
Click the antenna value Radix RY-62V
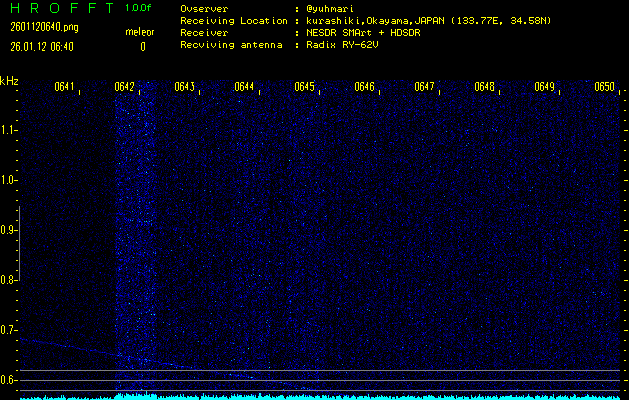(342, 45)
